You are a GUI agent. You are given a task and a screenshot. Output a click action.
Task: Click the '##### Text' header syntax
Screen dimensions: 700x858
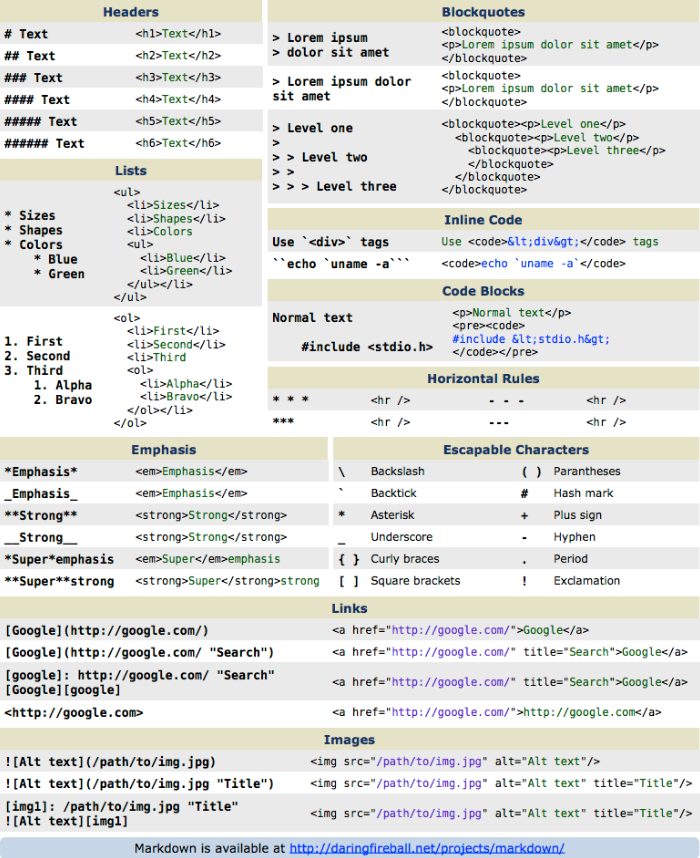tap(41, 121)
